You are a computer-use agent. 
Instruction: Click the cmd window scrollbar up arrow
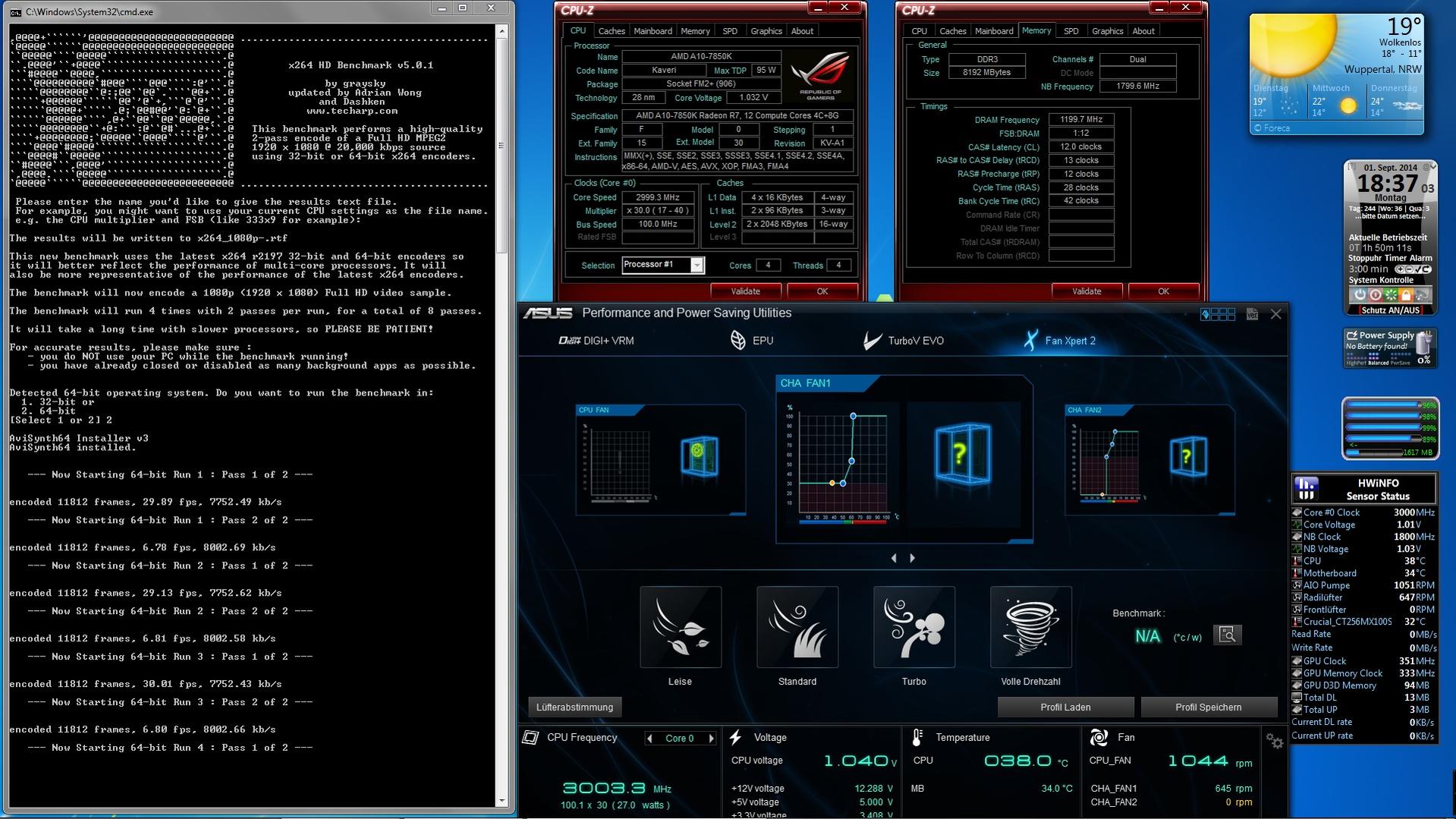pyautogui.click(x=502, y=32)
